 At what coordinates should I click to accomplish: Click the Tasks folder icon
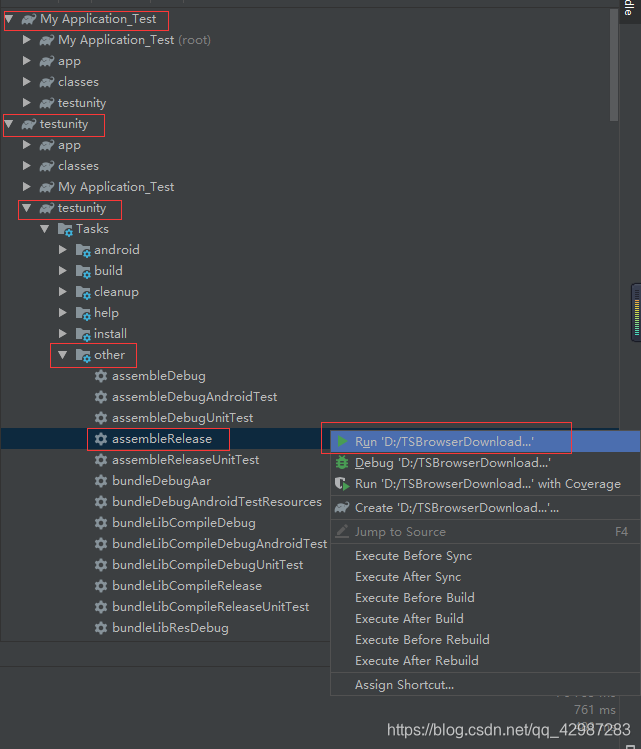(65, 230)
